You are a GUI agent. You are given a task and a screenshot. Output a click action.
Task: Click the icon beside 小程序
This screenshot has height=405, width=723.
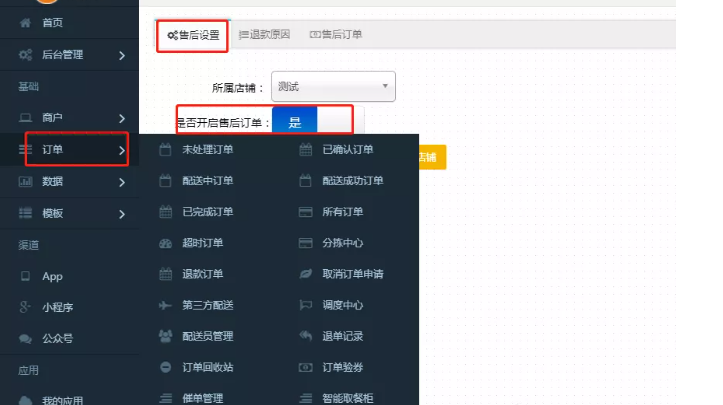[x=25, y=307]
